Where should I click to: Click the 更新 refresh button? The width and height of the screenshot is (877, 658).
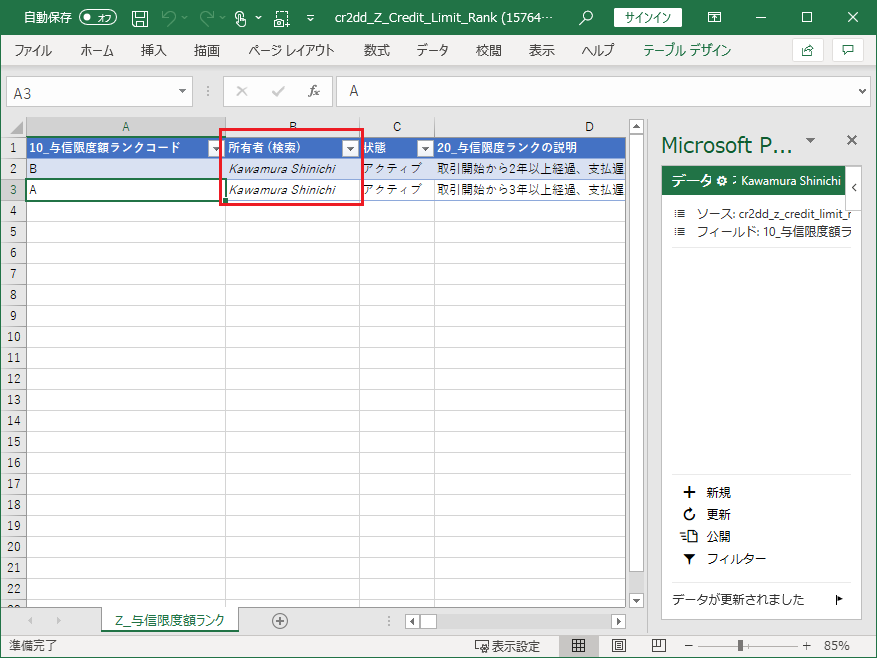pyautogui.click(x=707, y=514)
